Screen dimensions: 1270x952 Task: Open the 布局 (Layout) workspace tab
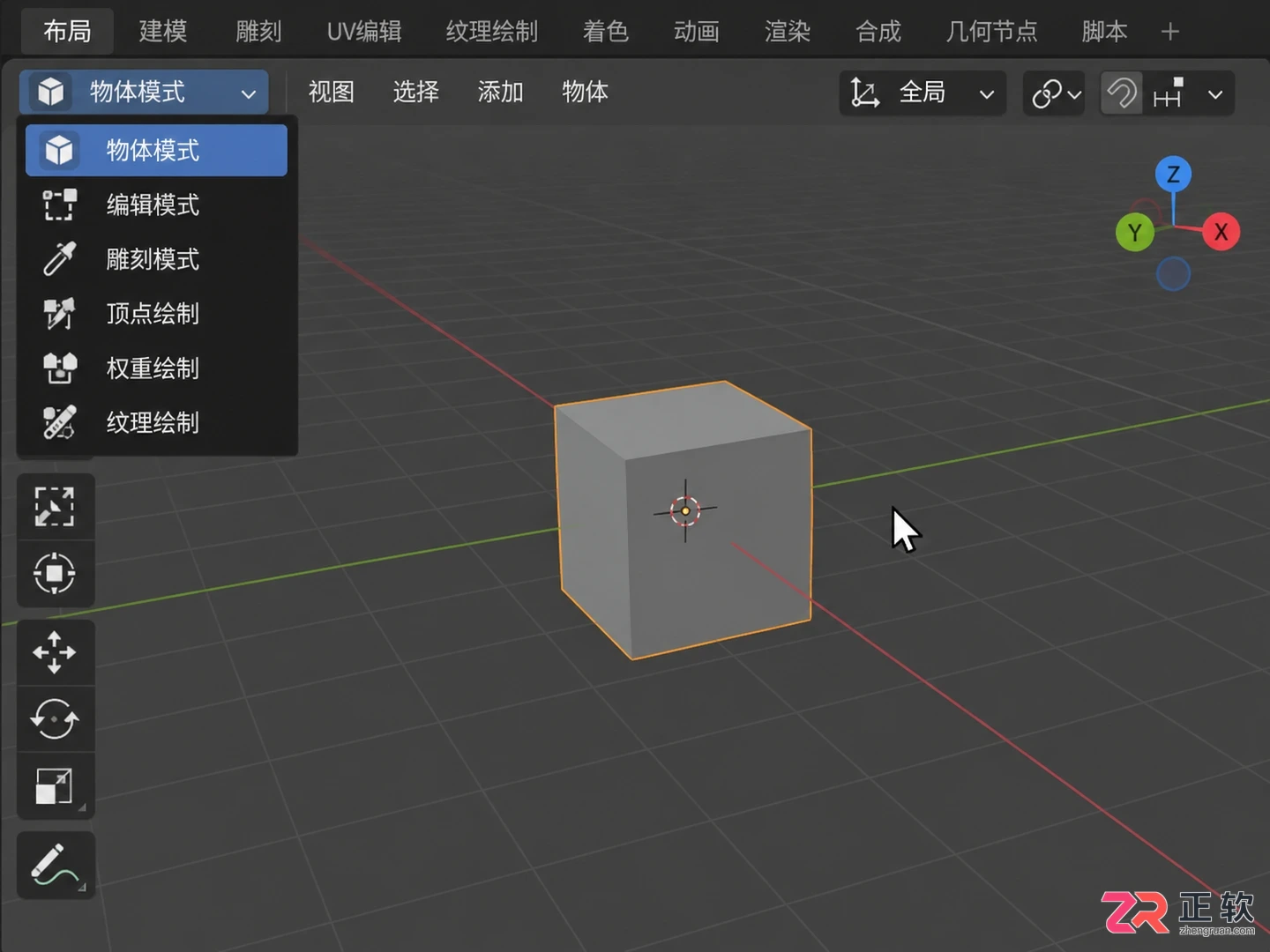tap(68, 32)
